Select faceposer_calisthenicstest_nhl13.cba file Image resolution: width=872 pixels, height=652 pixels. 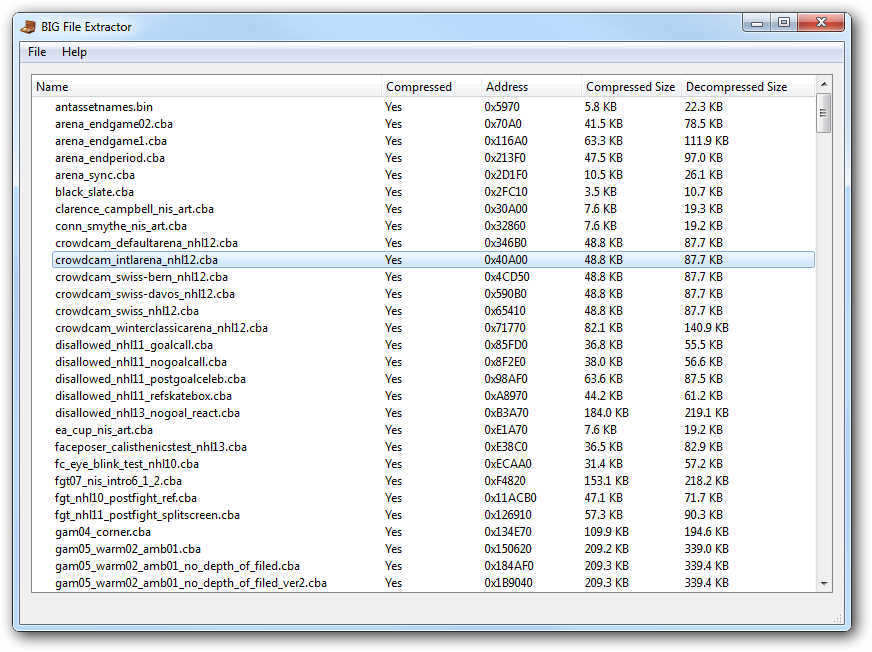click(151, 447)
